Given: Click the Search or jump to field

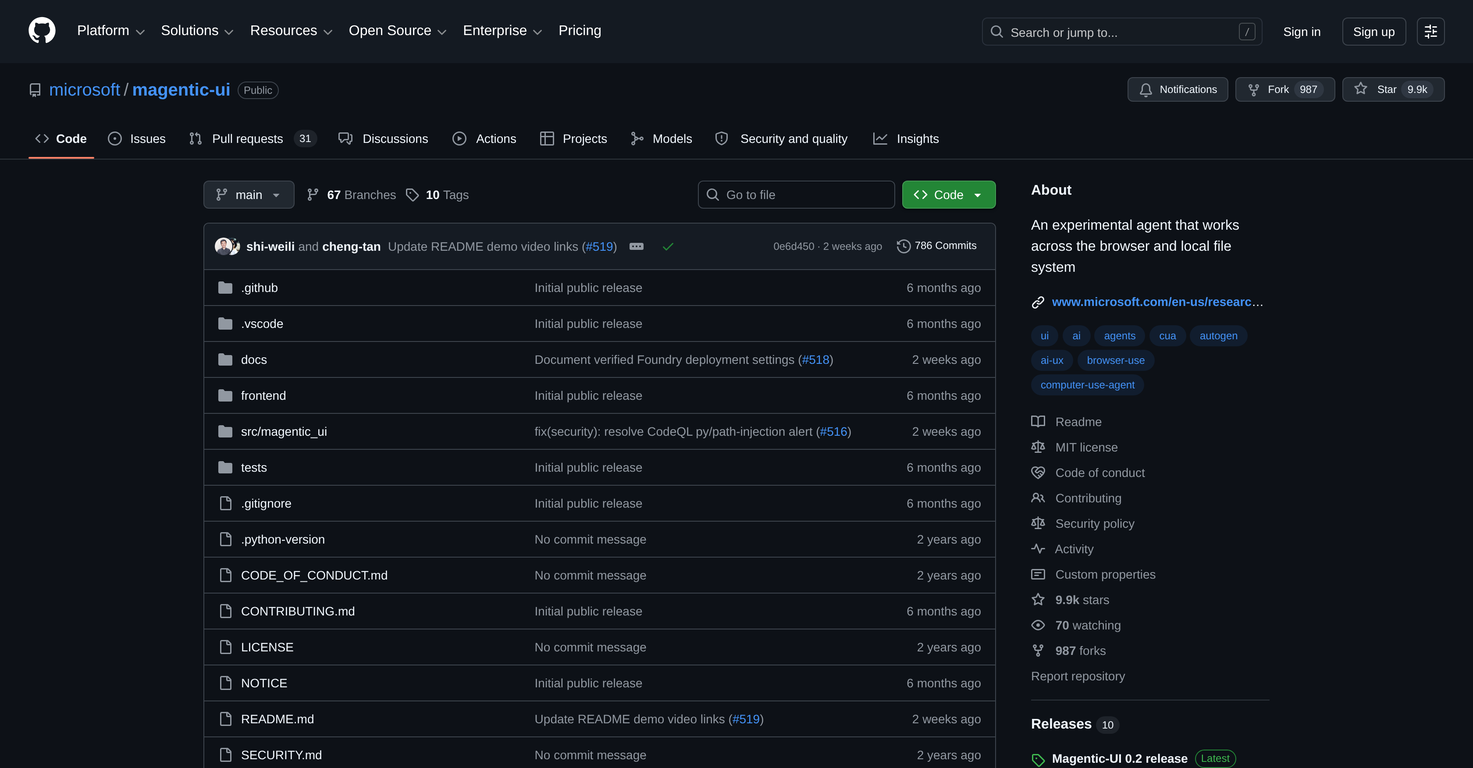Looking at the screenshot, I should (1122, 32).
